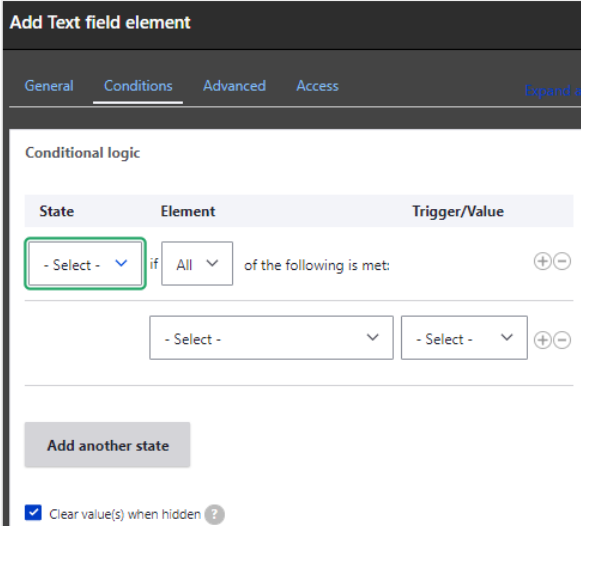601x572 pixels.
Task: Add a state with the plus icon
Action: point(542,261)
